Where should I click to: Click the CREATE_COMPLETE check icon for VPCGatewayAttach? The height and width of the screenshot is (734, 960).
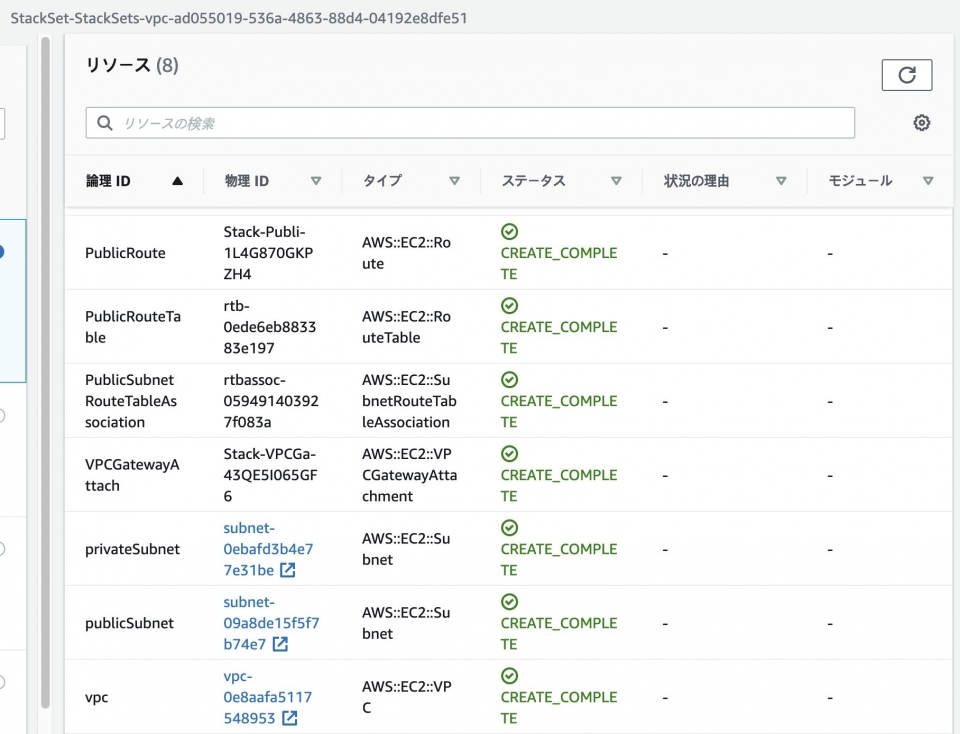point(510,453)
